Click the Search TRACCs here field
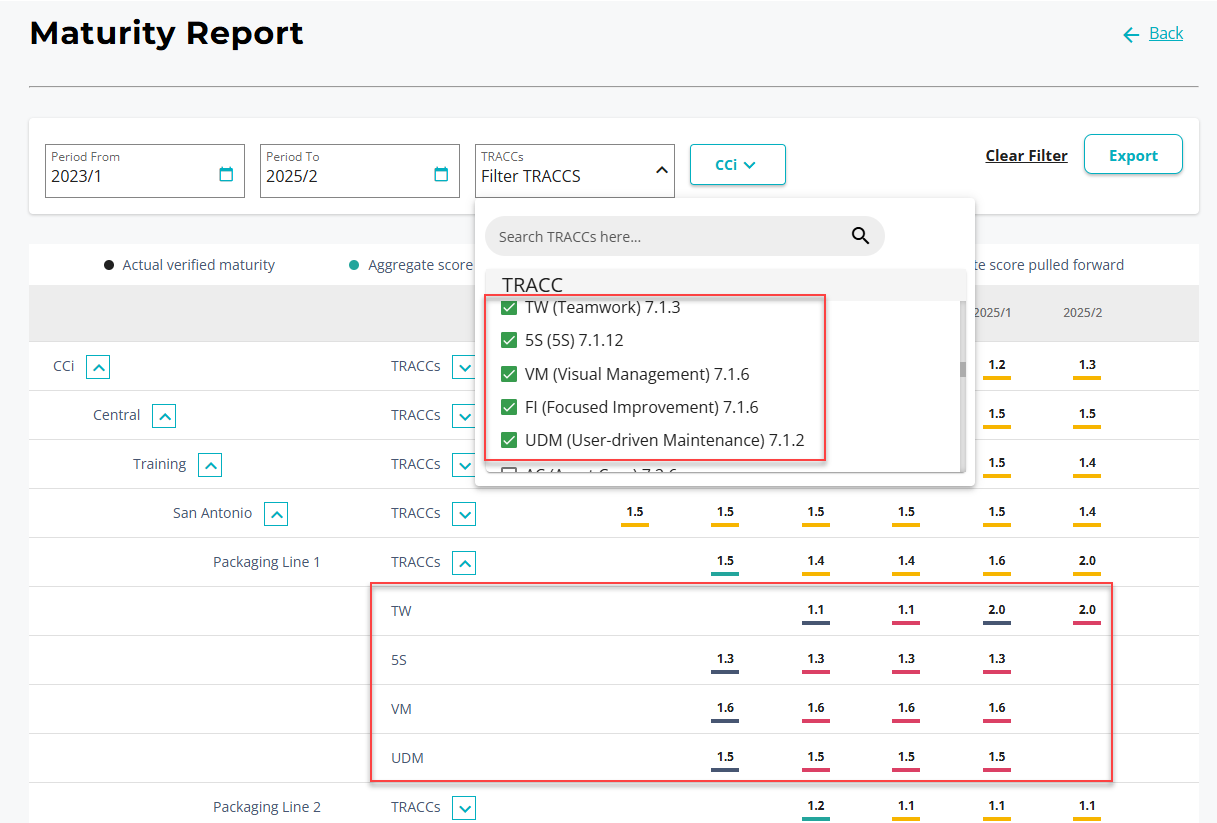 [685, 236]
